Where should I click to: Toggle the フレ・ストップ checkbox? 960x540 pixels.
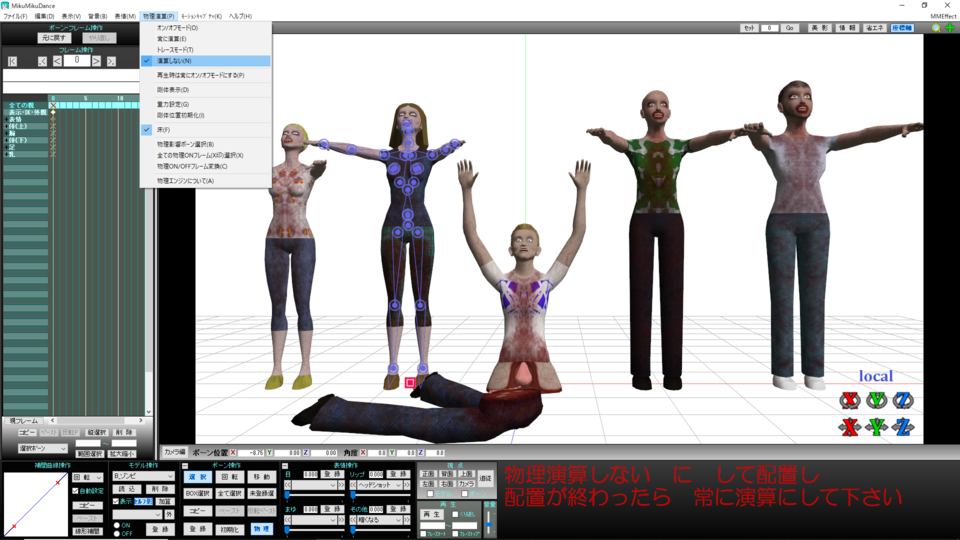(455, 534)
